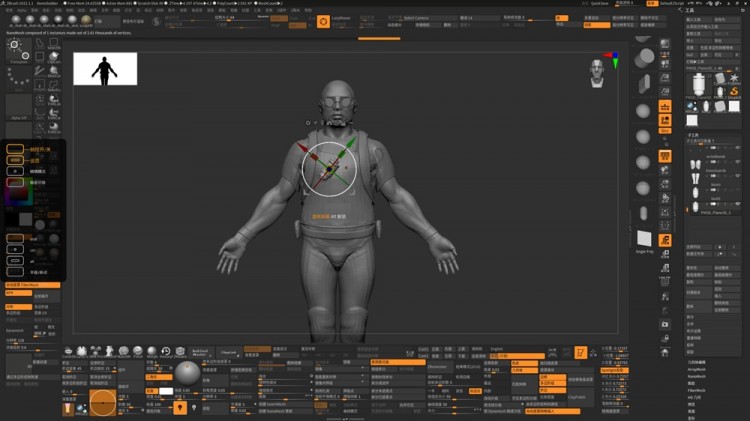
Task: Click the large material preview sphere
Action: pyautogui.click(x=187, y=373)
